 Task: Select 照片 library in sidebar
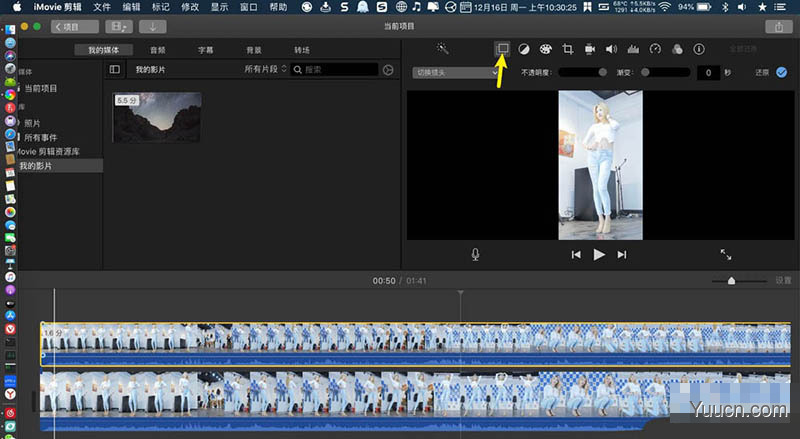pyautogui.click(x=32, y=123)
